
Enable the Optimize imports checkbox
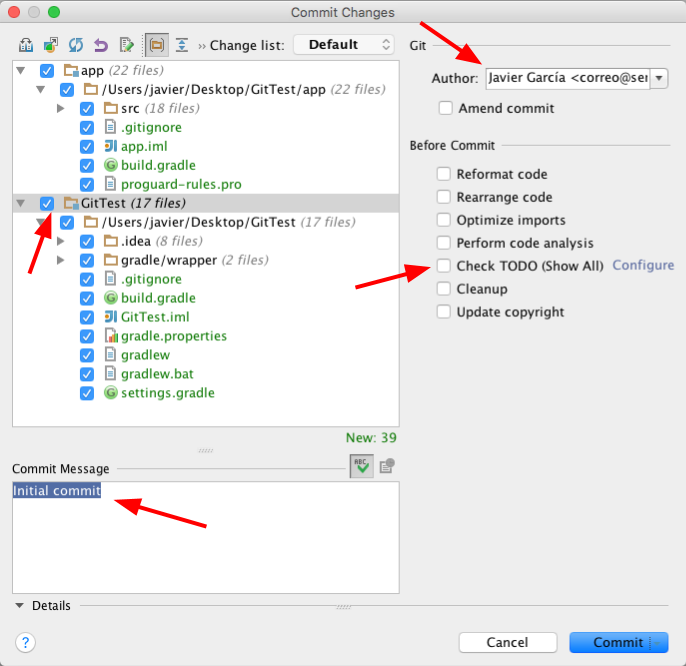444,220
